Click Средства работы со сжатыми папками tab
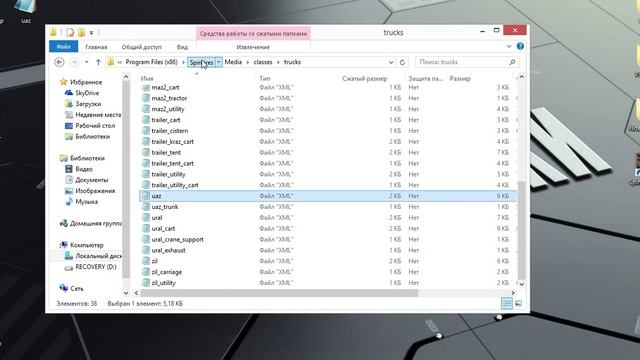 (x=253, y=33)
